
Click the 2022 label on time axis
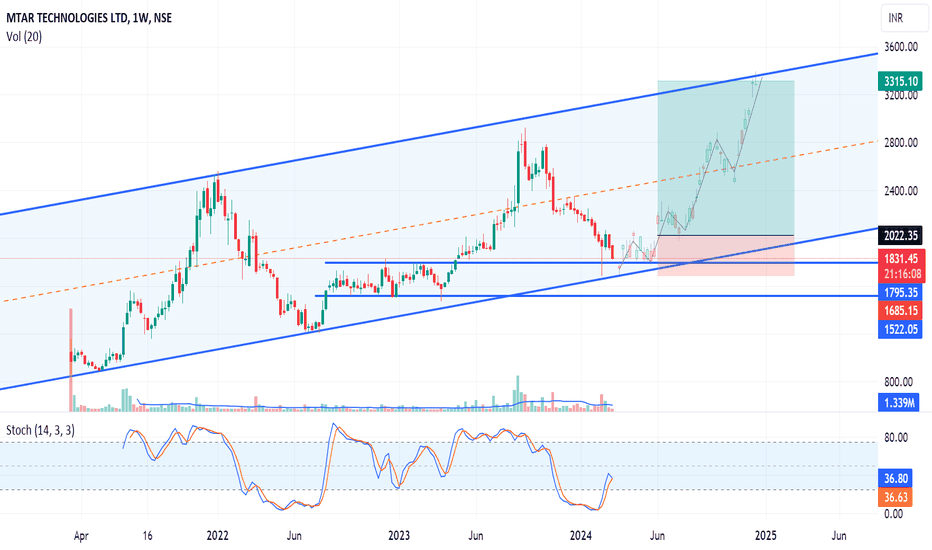218,536
